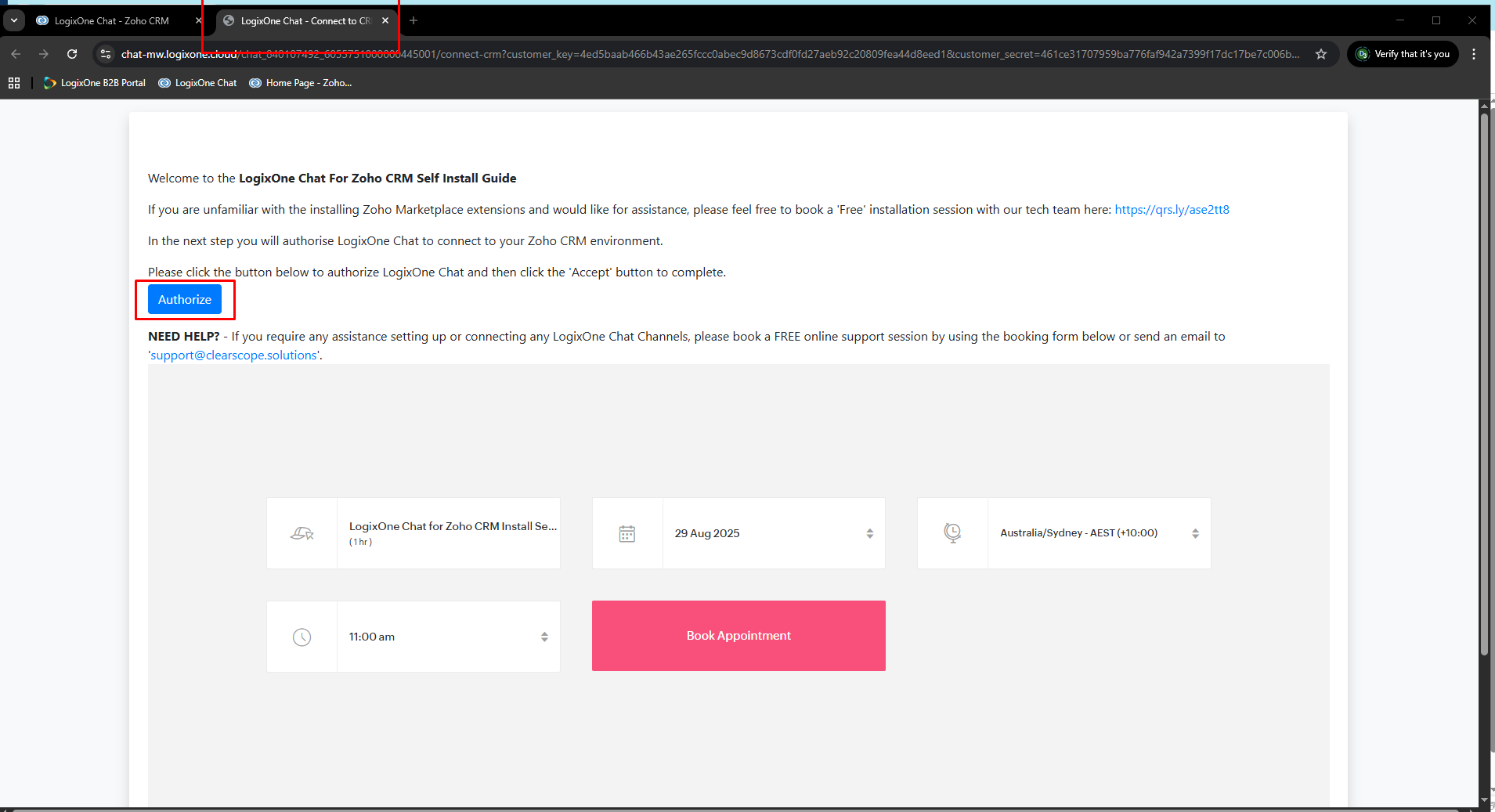Click the address bar URL field
Screen dimensions: 1495x812
[x=709, y=54]
